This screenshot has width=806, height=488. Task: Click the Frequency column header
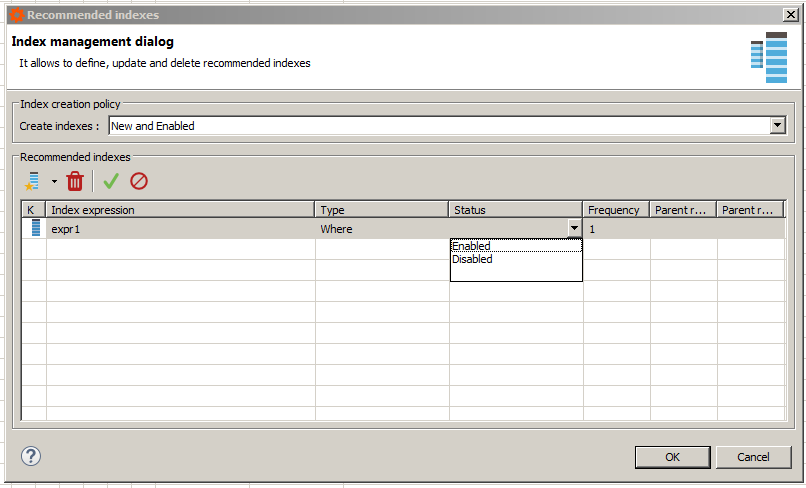[x=616, y=210]
